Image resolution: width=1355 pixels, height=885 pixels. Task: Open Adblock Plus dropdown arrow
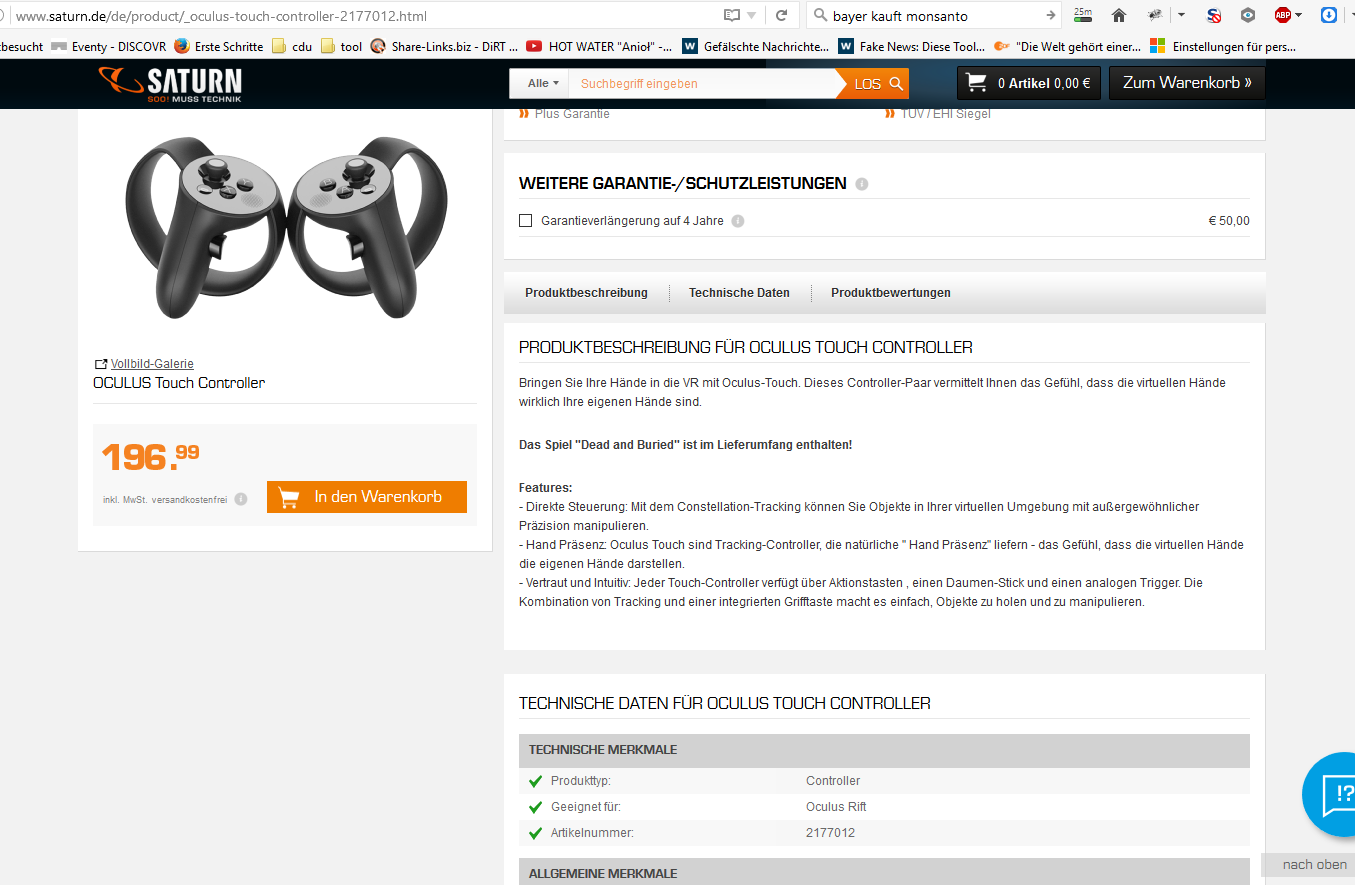(1298, 15)
